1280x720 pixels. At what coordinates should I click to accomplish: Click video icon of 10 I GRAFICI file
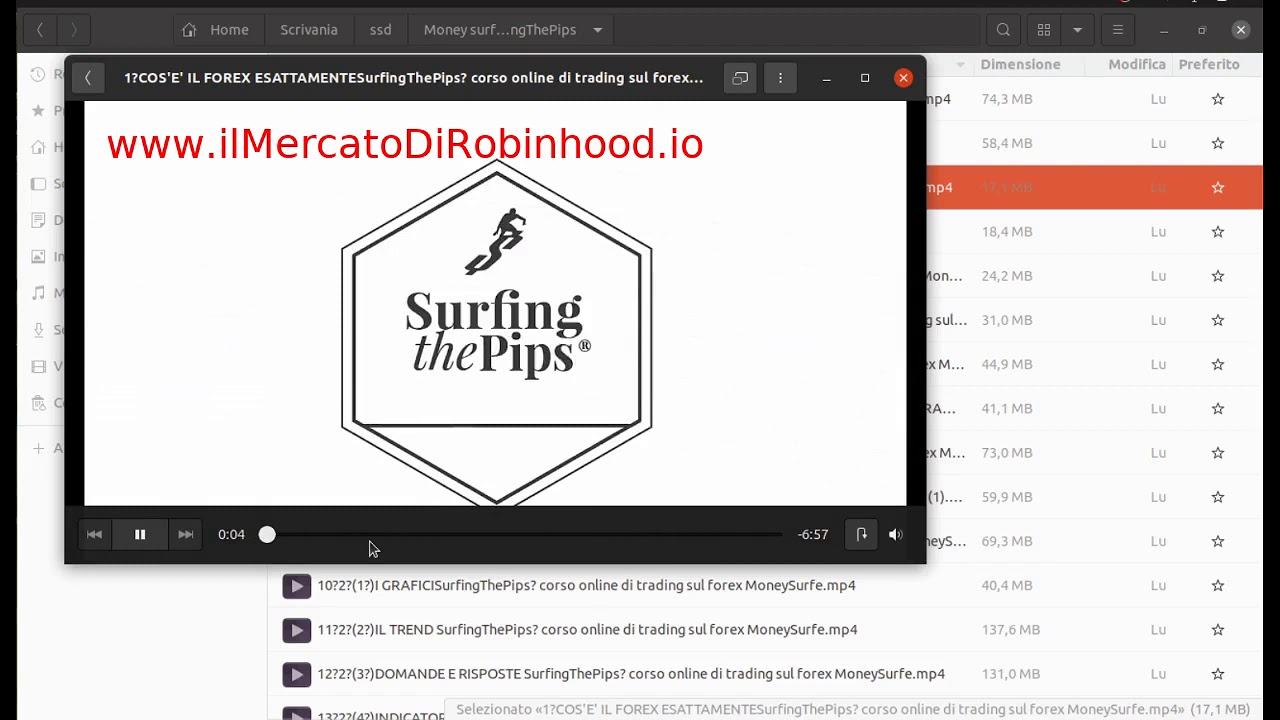(296, 586)
